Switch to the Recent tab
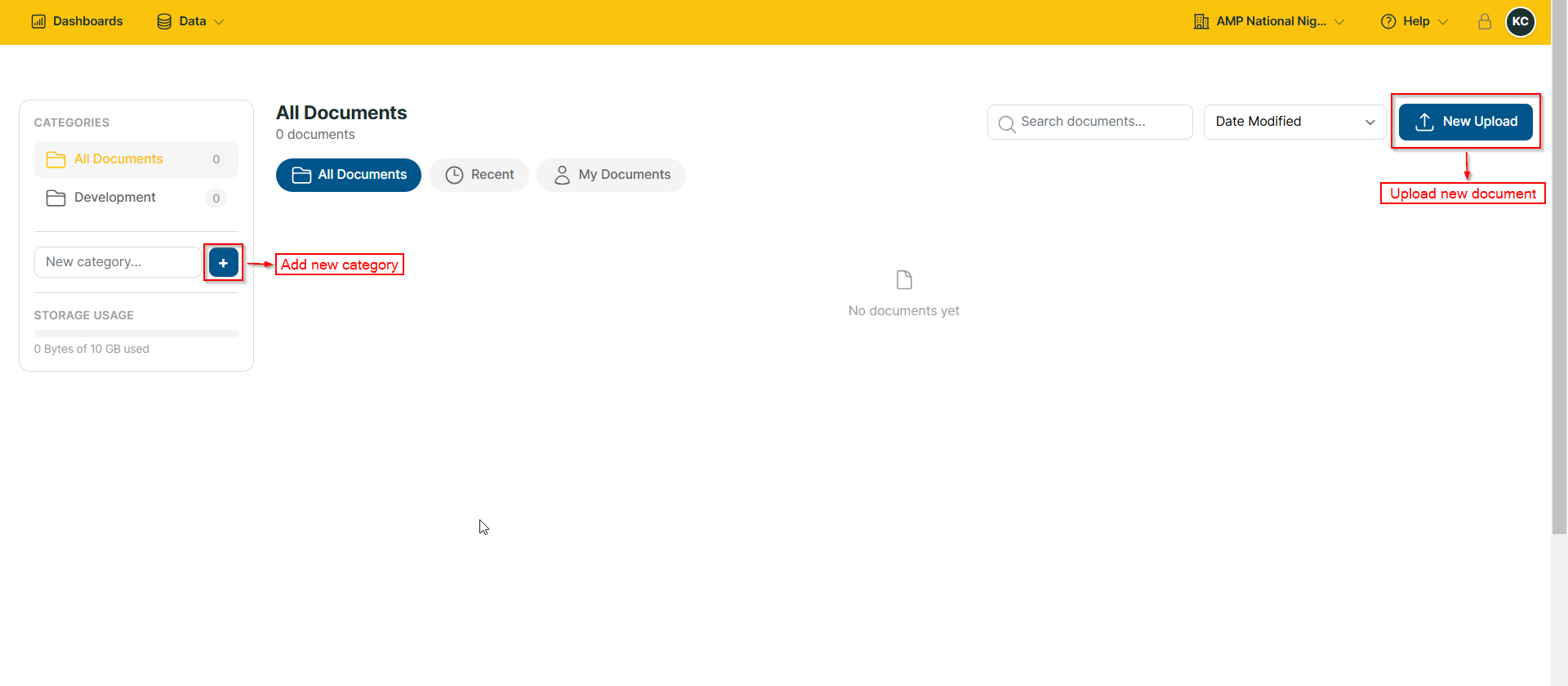 coord(479,175)
